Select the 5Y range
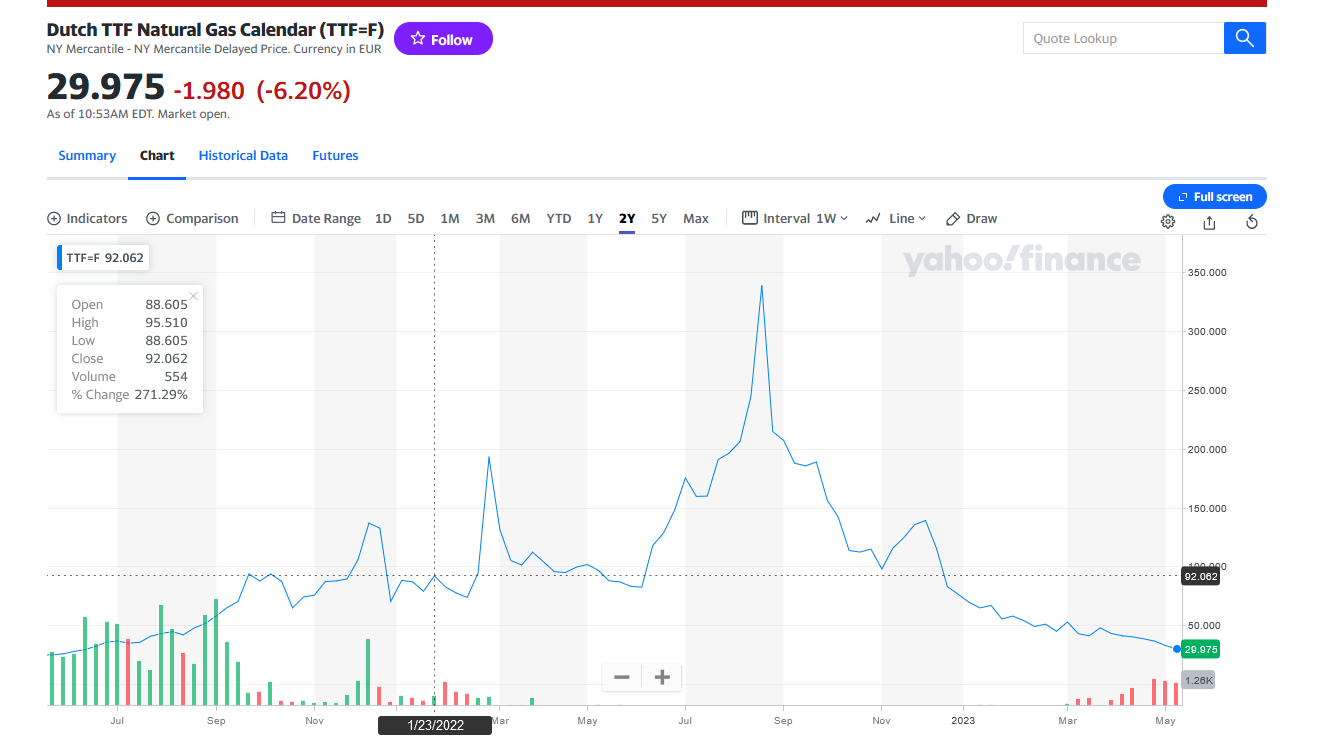Viewport: 1323px width, 739px height. [659, 218]
